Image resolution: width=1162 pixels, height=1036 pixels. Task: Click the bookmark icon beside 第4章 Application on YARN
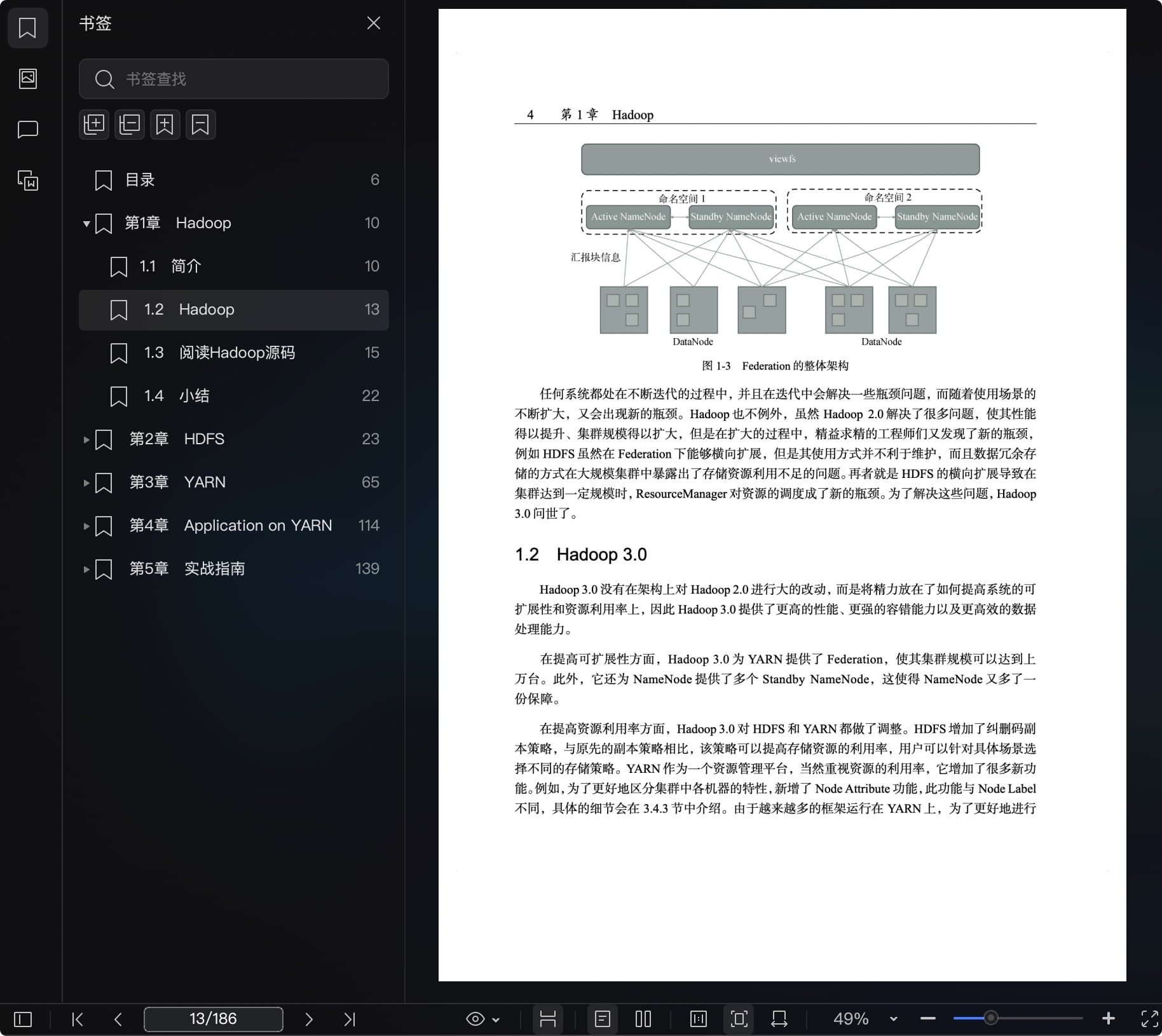pyautogui.click(x=104, y=526)
